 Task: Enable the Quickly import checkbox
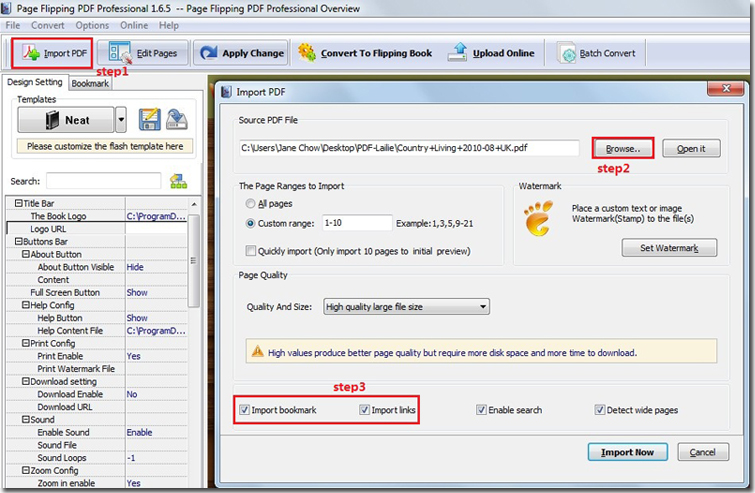point(250,251)
